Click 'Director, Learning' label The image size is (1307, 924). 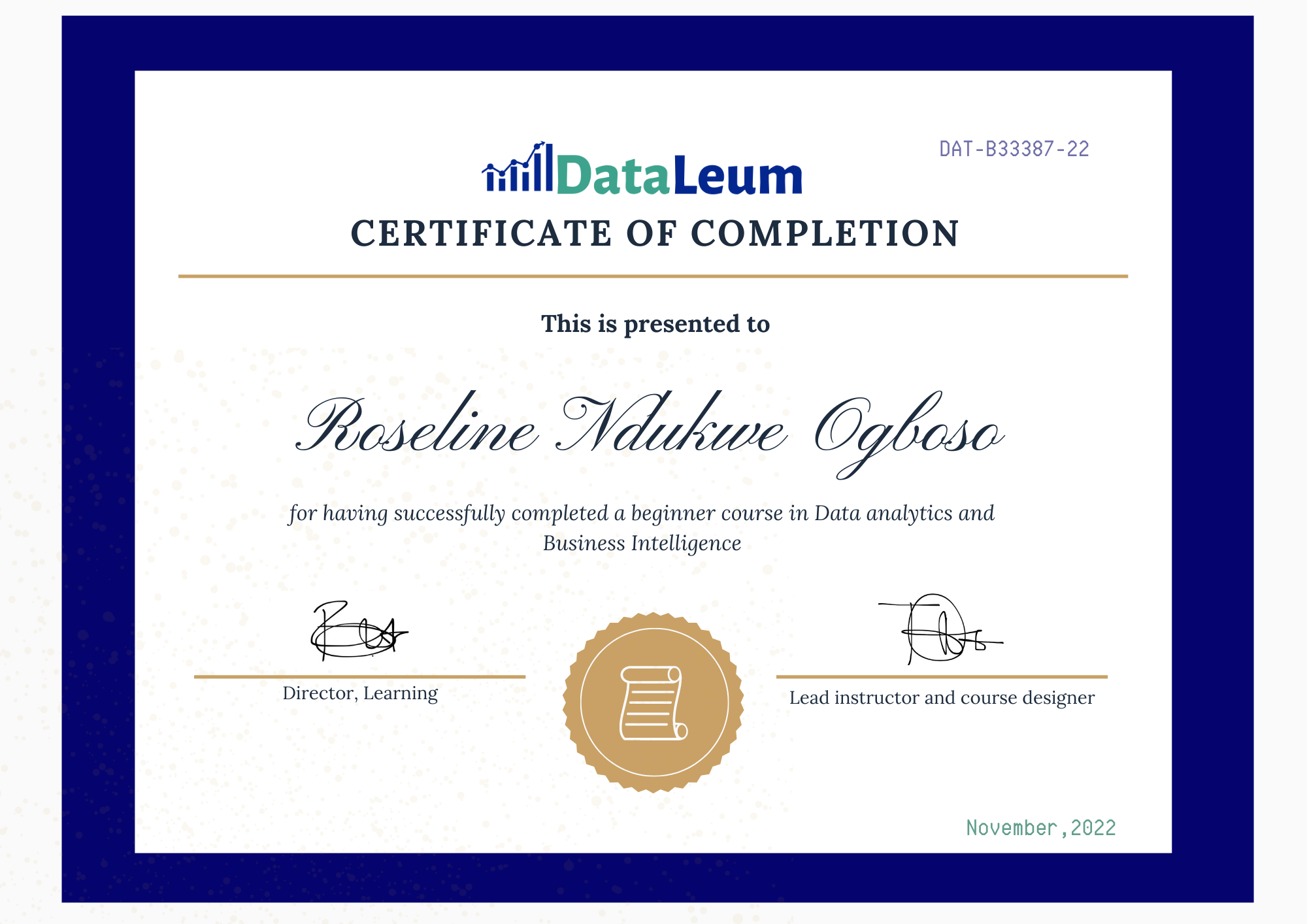coord(360,693)
